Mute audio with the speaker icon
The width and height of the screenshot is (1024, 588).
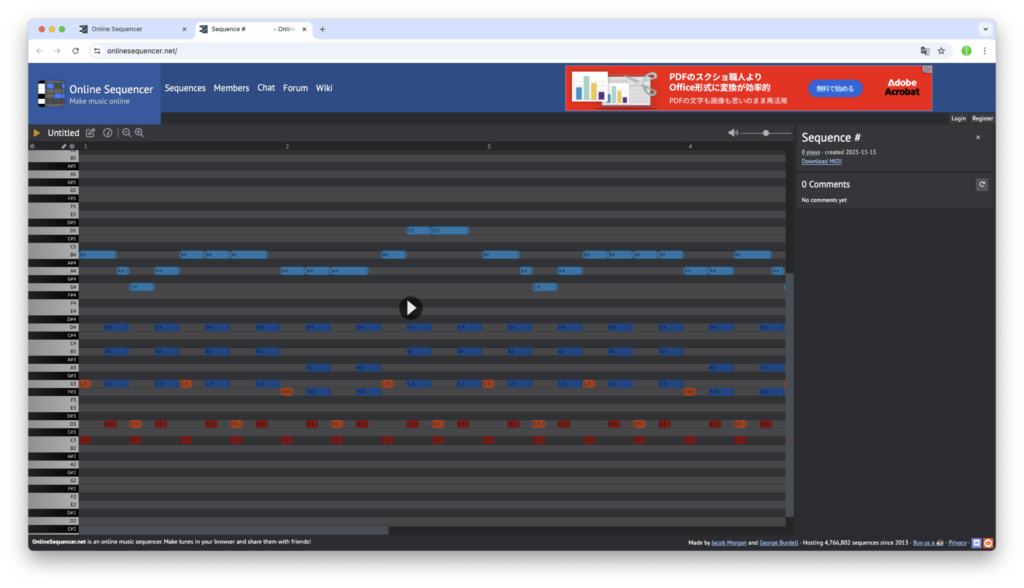click(733, 133)
